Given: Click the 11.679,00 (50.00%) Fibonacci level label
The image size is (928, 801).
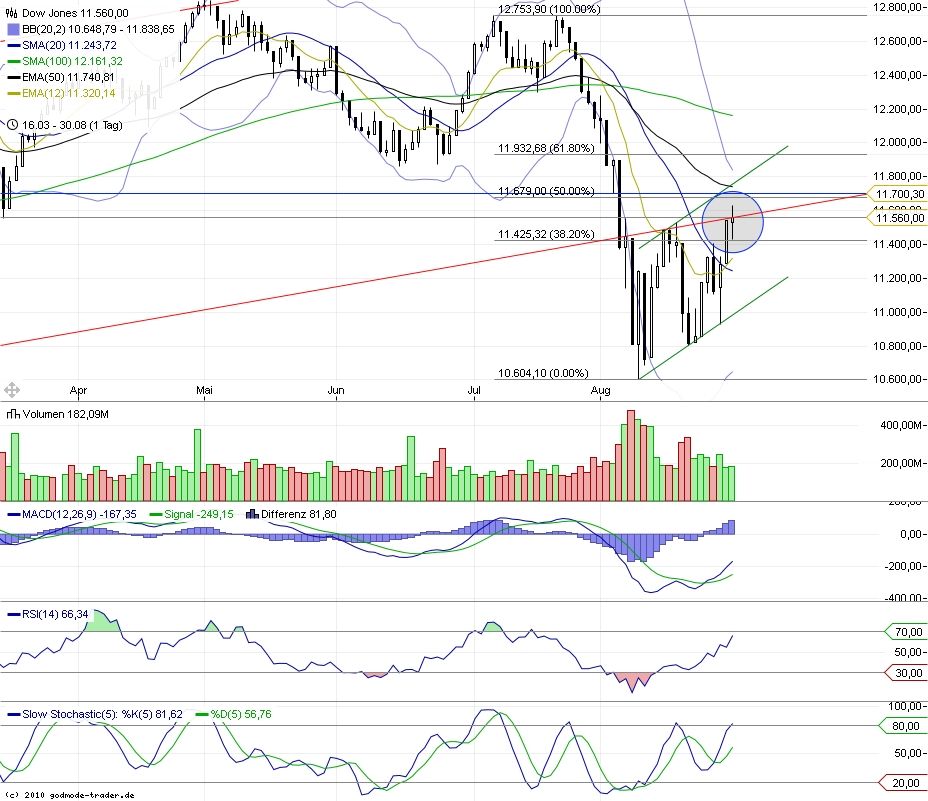Looking at the screenshot, I should coord(546,190).
